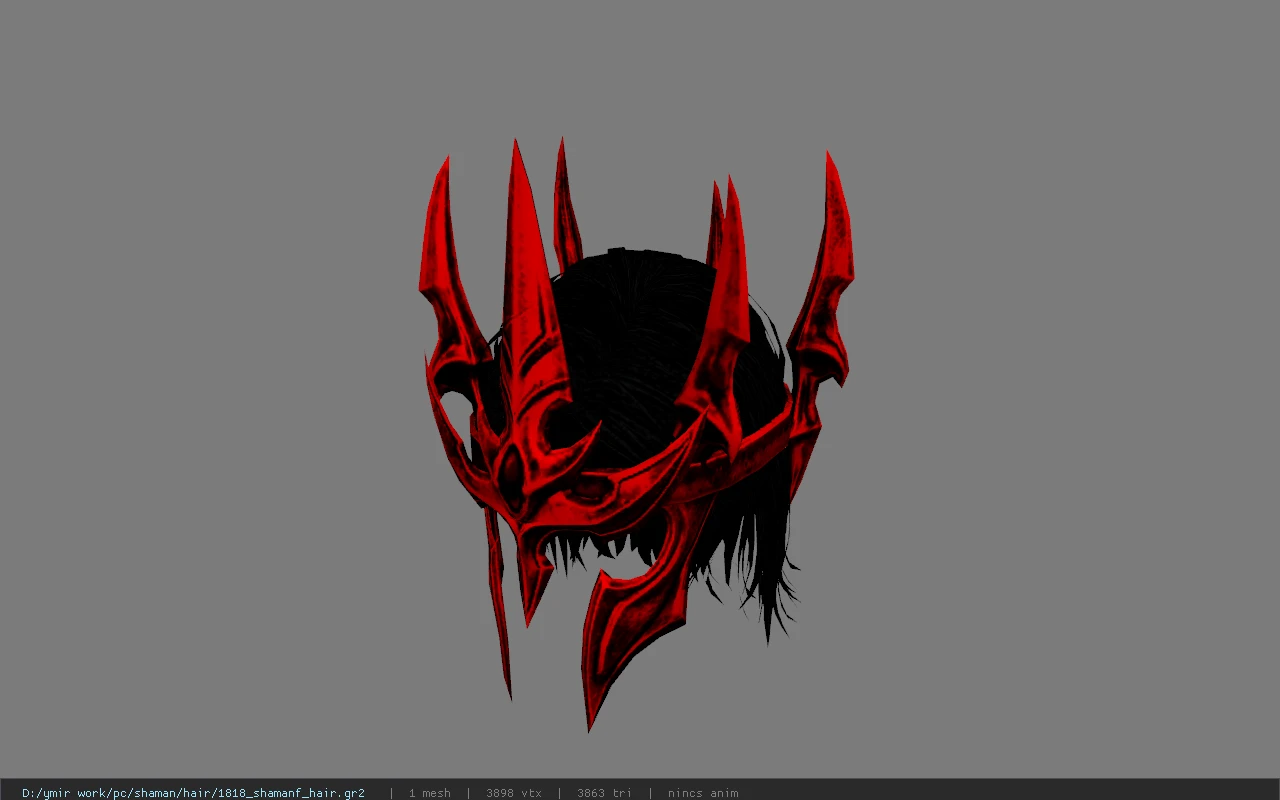Click the "3863 tri" triangle count

coord(604,793)
